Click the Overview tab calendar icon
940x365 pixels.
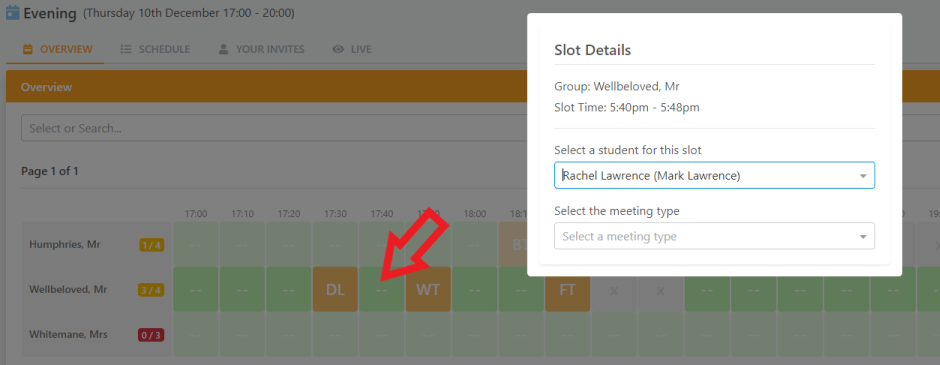coord(28,49)
